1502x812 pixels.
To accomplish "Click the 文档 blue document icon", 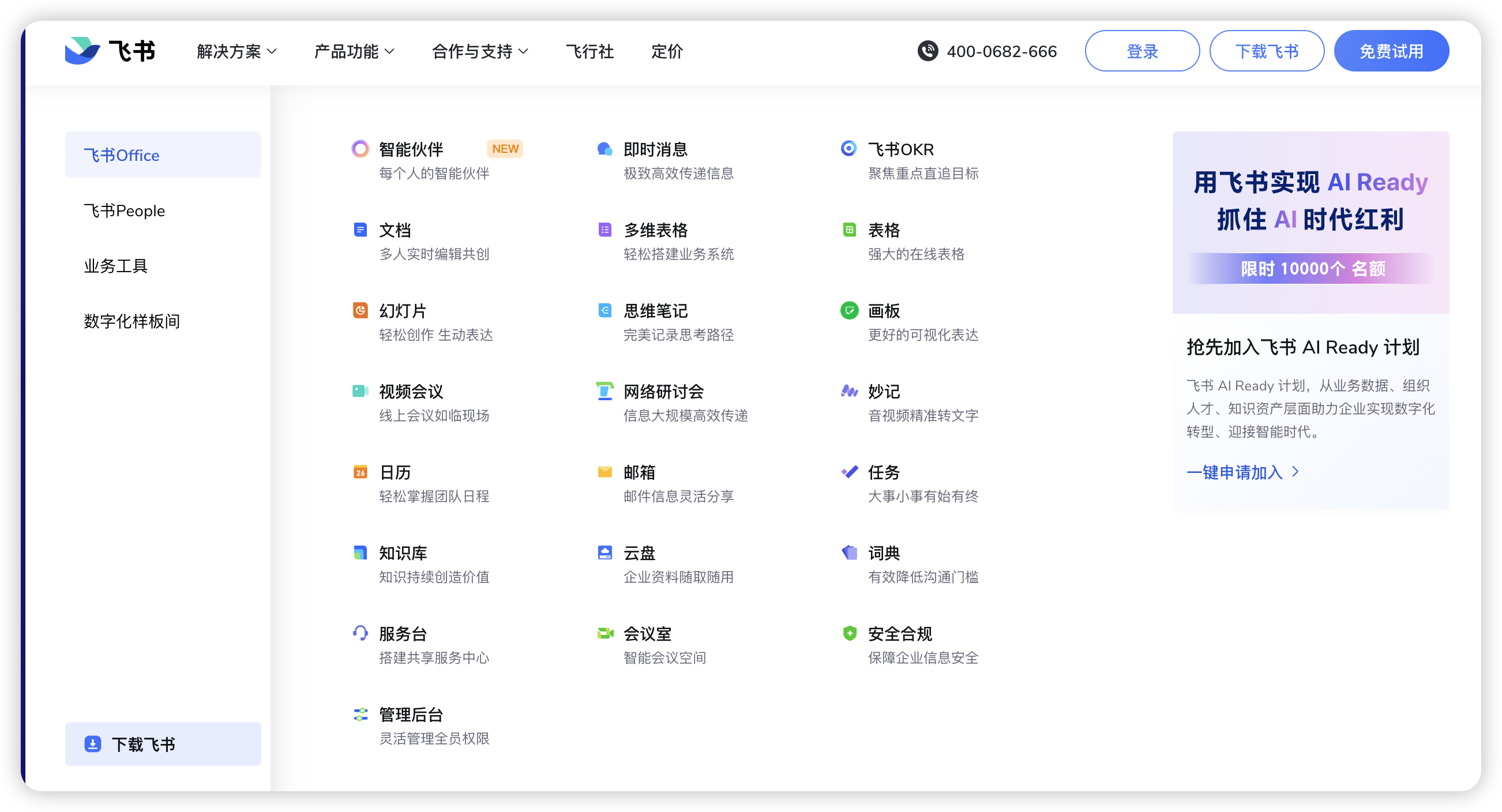I will pos(360,230).
